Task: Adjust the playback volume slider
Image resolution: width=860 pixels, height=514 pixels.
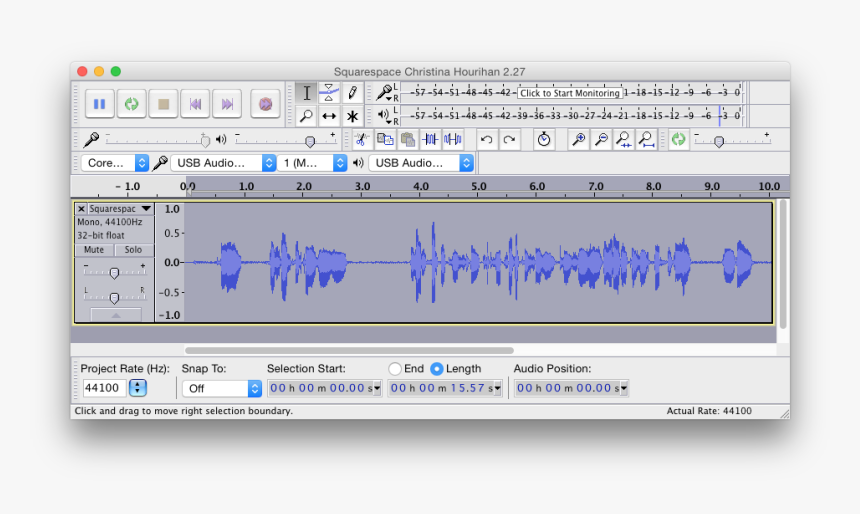Action: click(x=310, y=142)
